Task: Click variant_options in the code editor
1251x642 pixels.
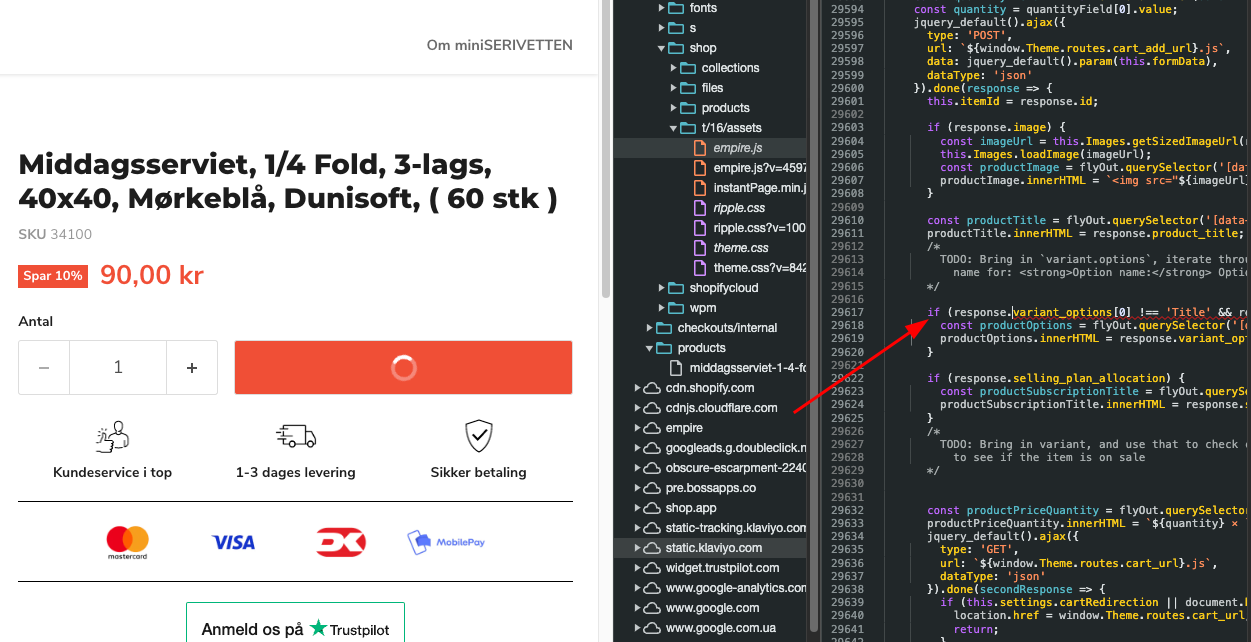Action: (1063, 312)
